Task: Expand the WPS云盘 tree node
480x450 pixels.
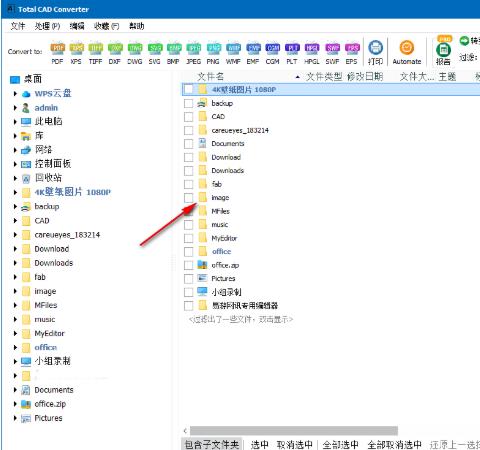Action: click(15, 94)
